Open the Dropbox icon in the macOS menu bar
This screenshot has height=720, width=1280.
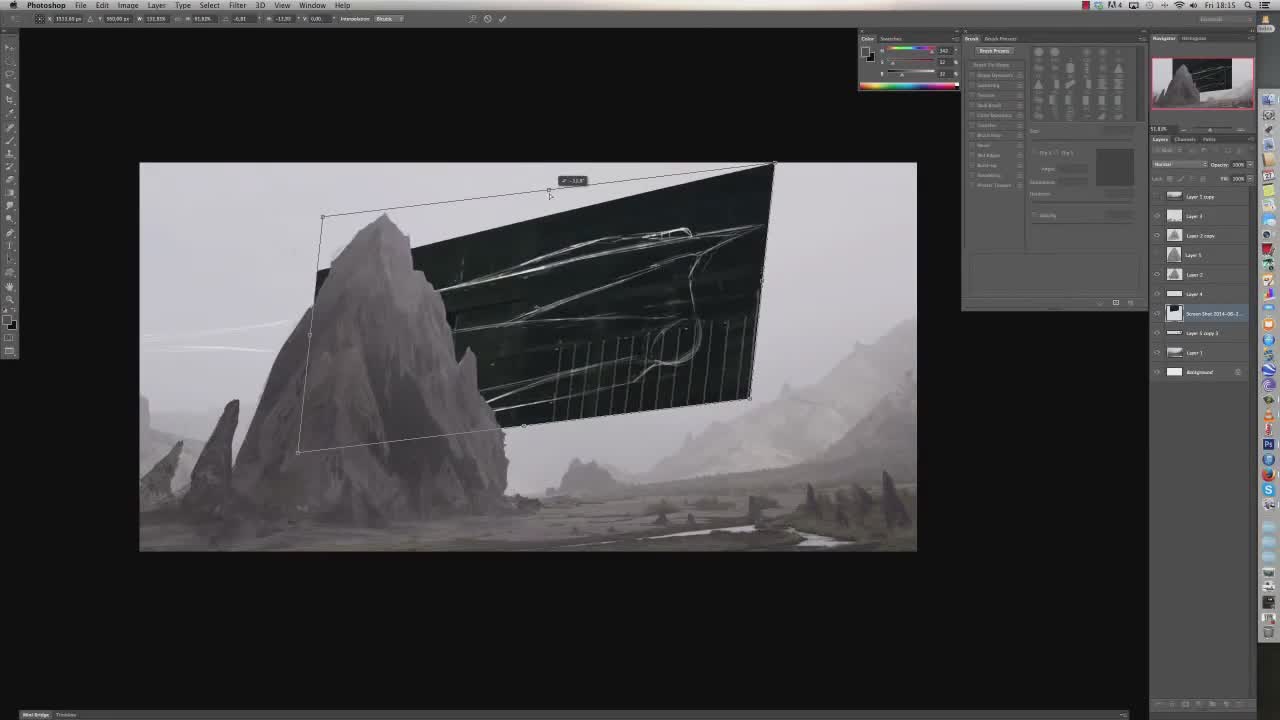[x=1098, y=6]
